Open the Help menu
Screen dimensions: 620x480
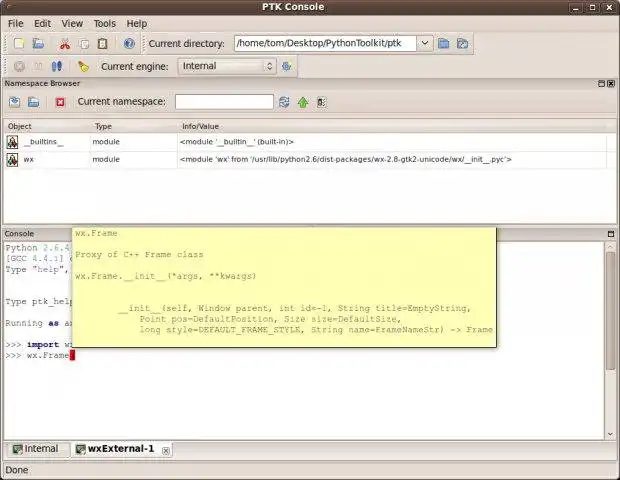pos(137,24)
